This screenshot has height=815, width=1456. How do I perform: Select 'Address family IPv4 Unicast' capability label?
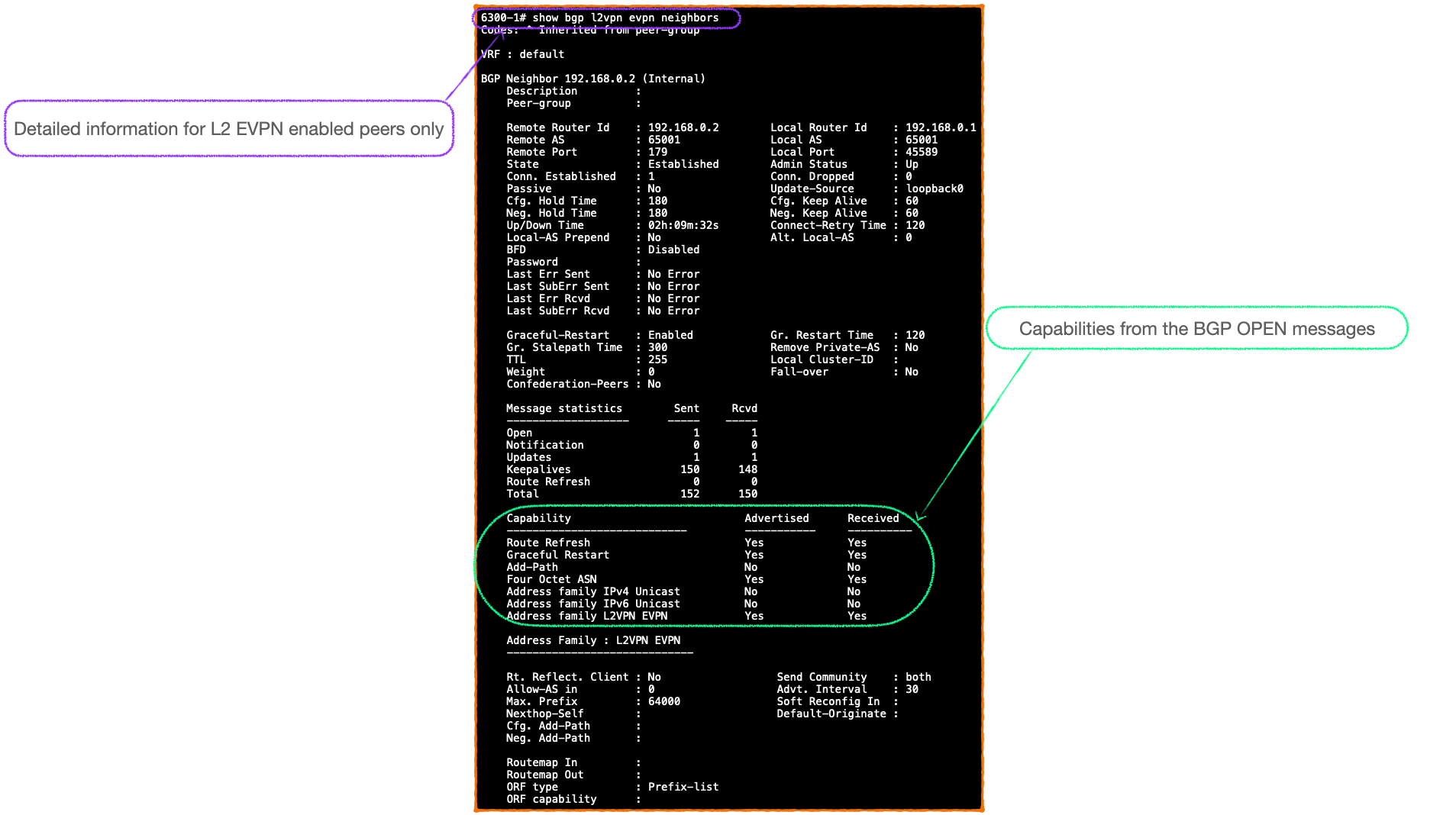pyautogui.click(x=593, y=591)
